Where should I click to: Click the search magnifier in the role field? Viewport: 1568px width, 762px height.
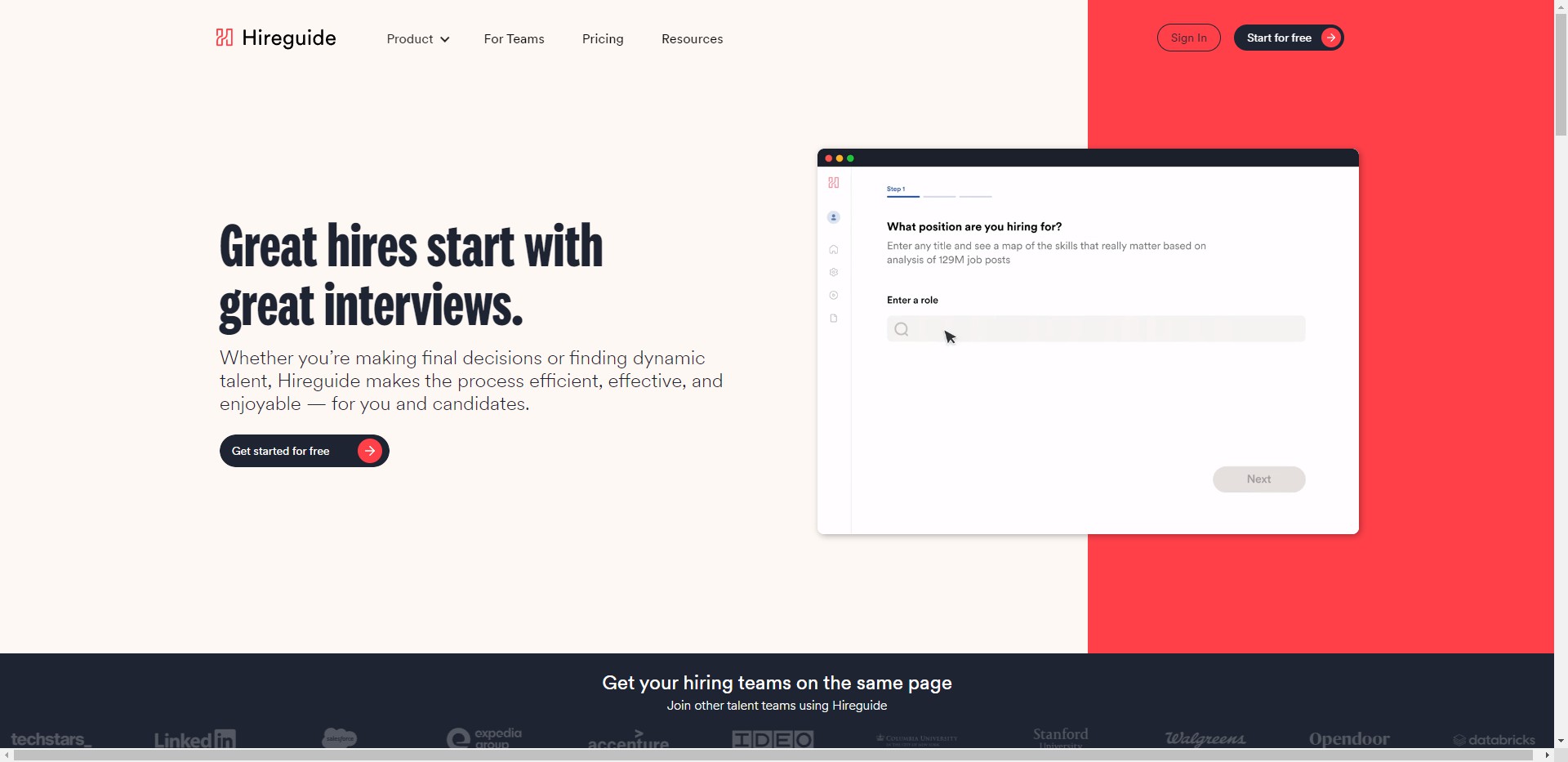(901, 328)
